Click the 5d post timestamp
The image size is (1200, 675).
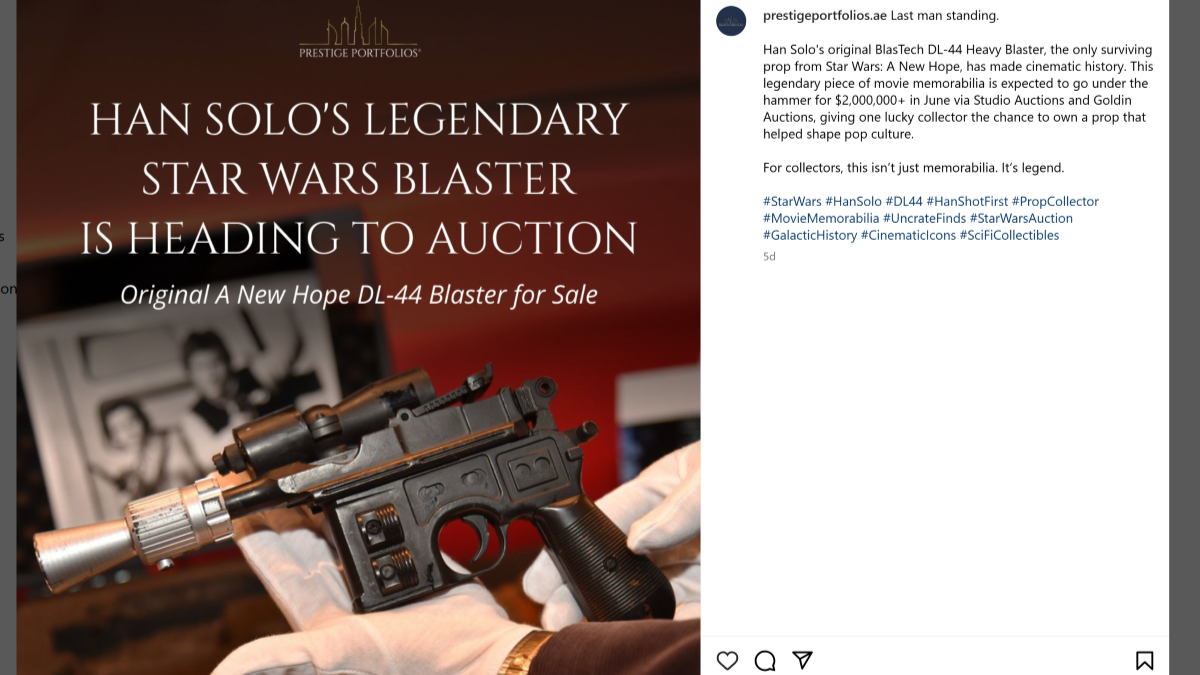click(769, 256)
